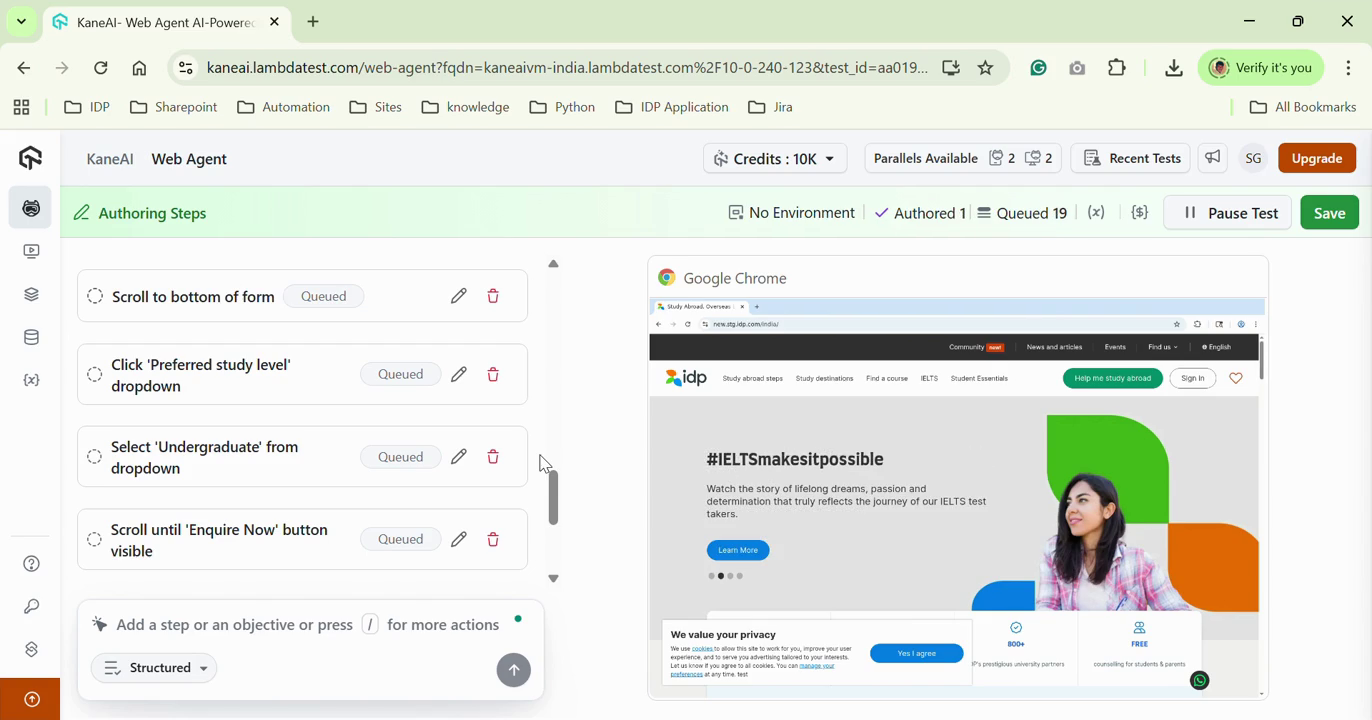Edit the 'Click Preferred study level dropdown' step

(459, 375)
